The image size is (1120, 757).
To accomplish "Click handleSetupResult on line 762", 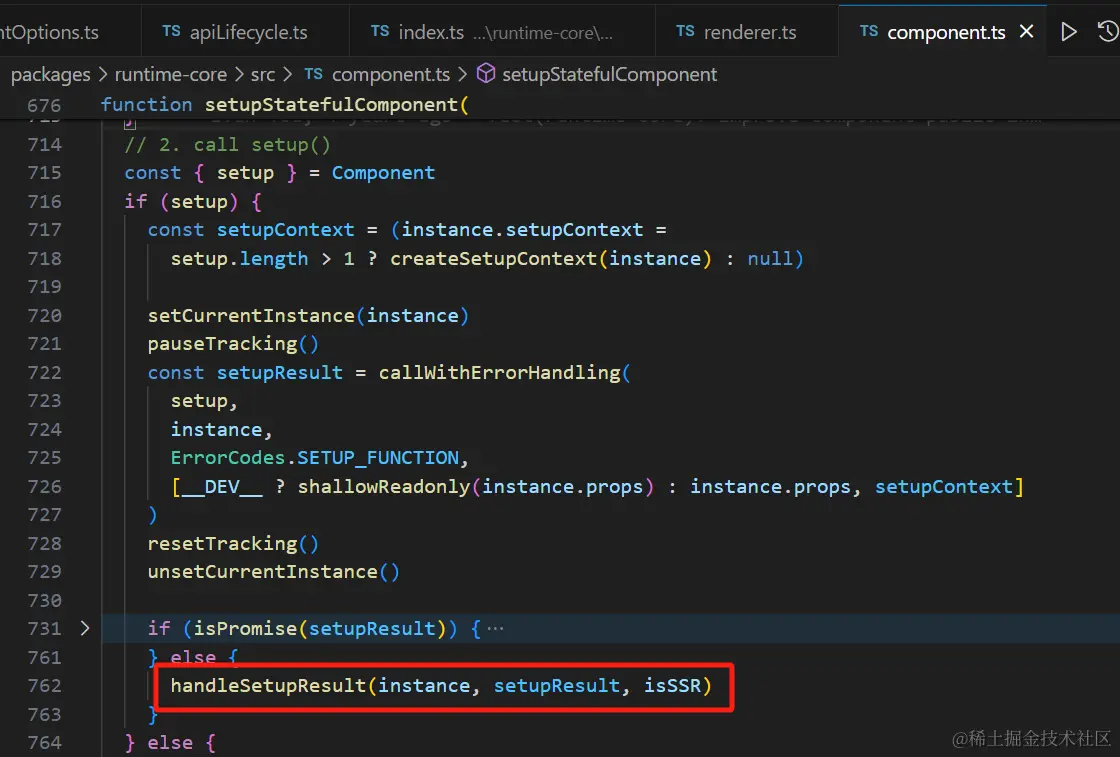I will [268, 686].
